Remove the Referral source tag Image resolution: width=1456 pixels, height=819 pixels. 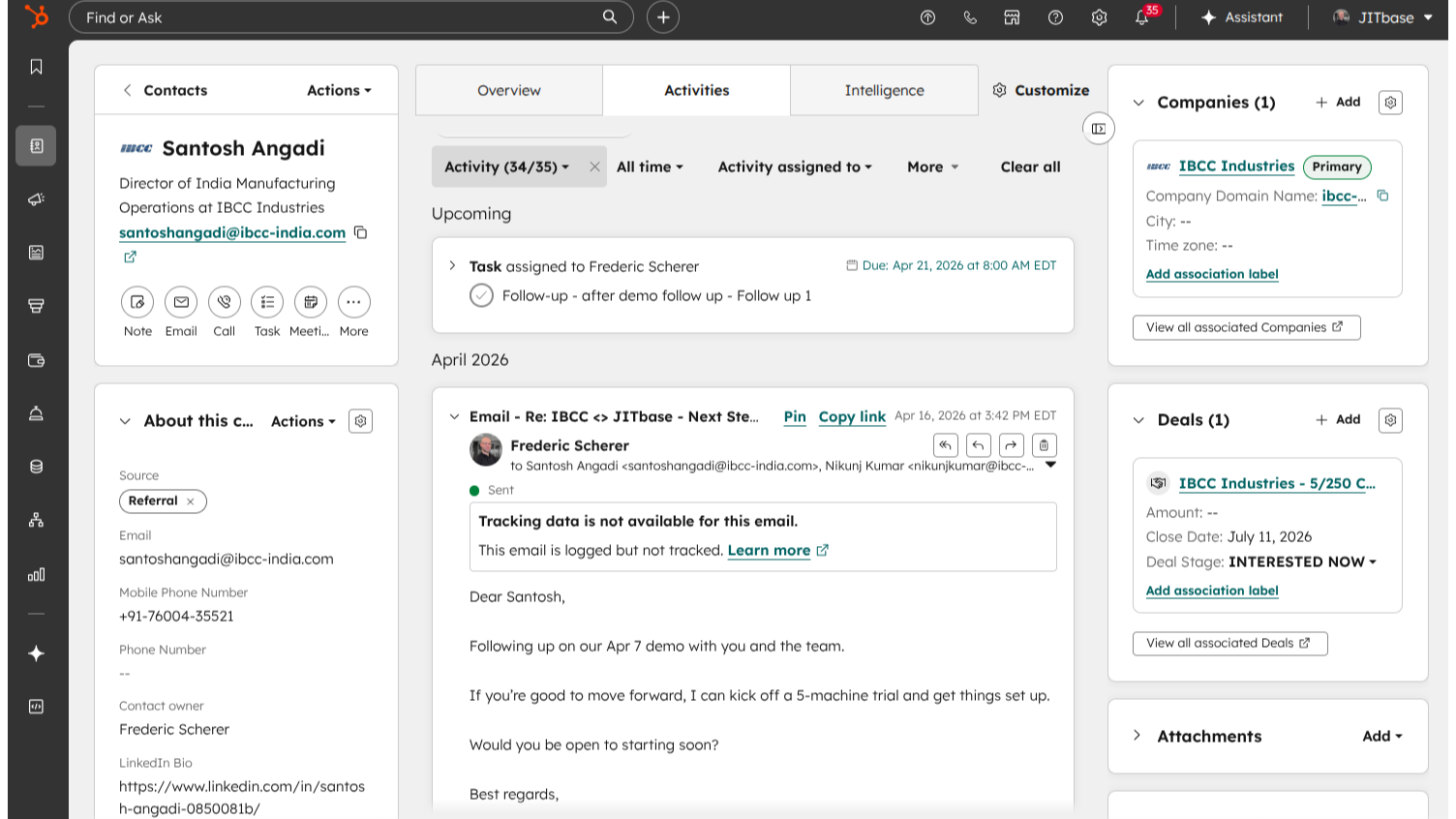click(x=191, y=501)
